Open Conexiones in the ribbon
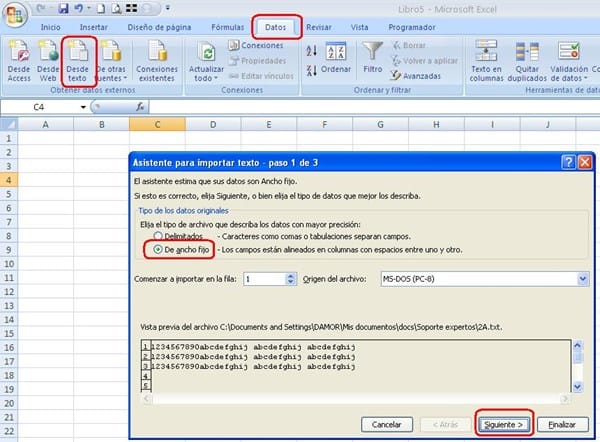The image size is (600, 442). [x=256, y=46]
